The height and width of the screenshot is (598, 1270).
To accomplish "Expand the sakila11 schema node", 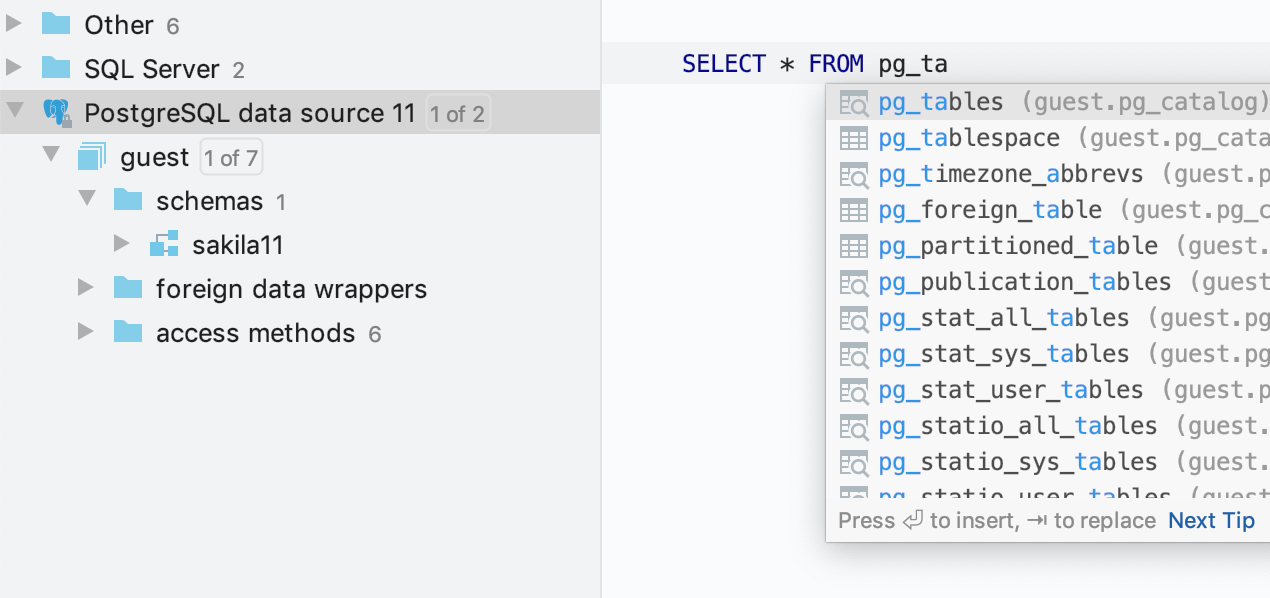I will point(122,244).
